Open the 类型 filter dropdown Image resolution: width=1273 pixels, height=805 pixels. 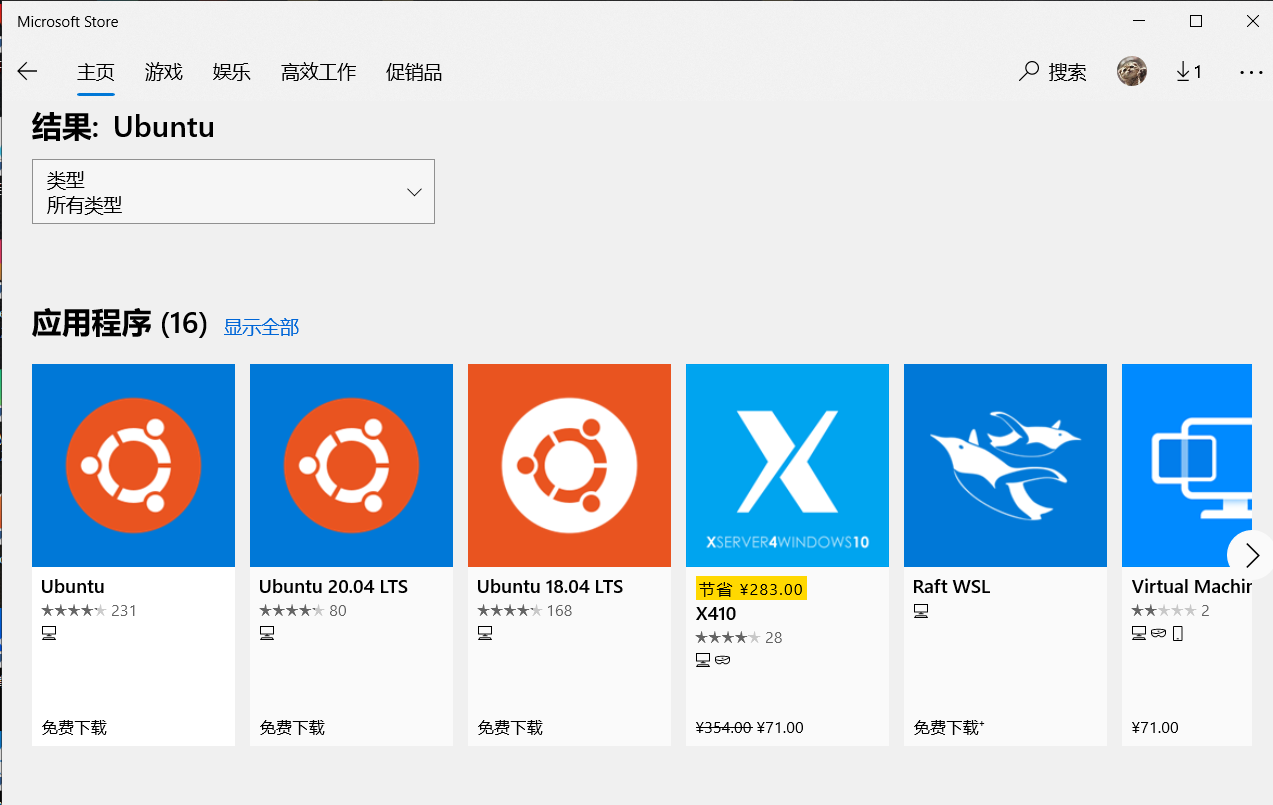coord(233,191)
